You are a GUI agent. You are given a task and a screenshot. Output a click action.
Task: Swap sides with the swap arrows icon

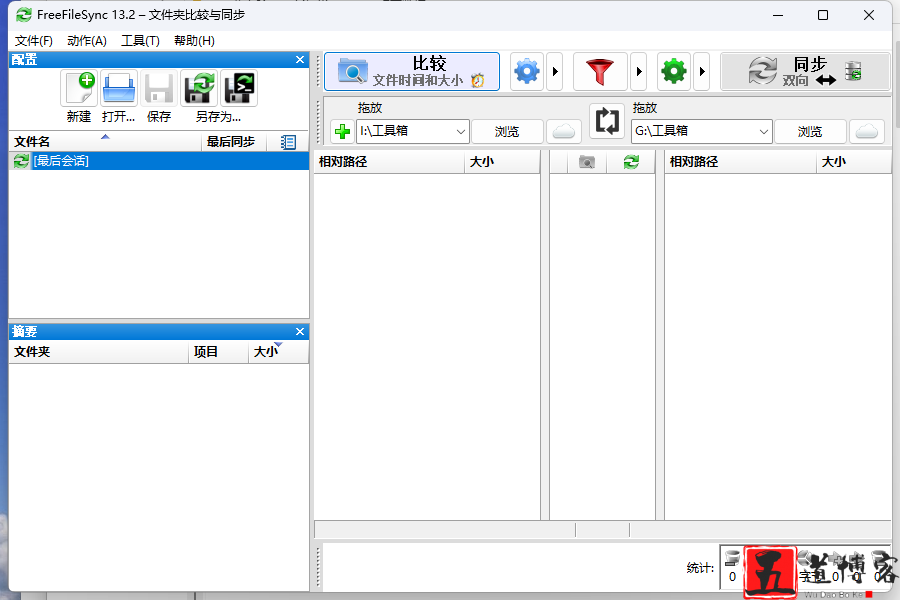607,121
